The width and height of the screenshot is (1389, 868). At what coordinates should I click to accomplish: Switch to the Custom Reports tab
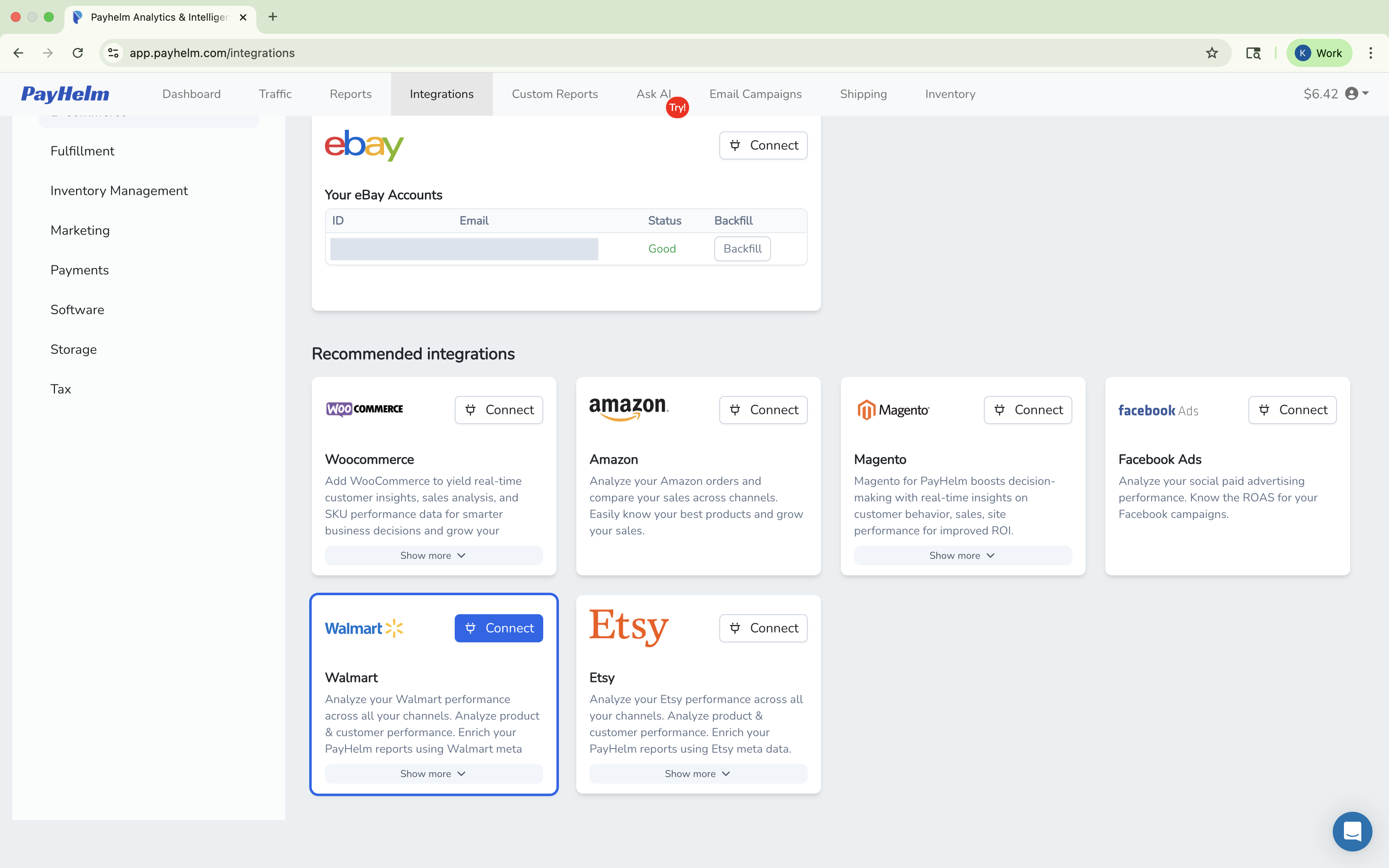click(x=554, y=94)
